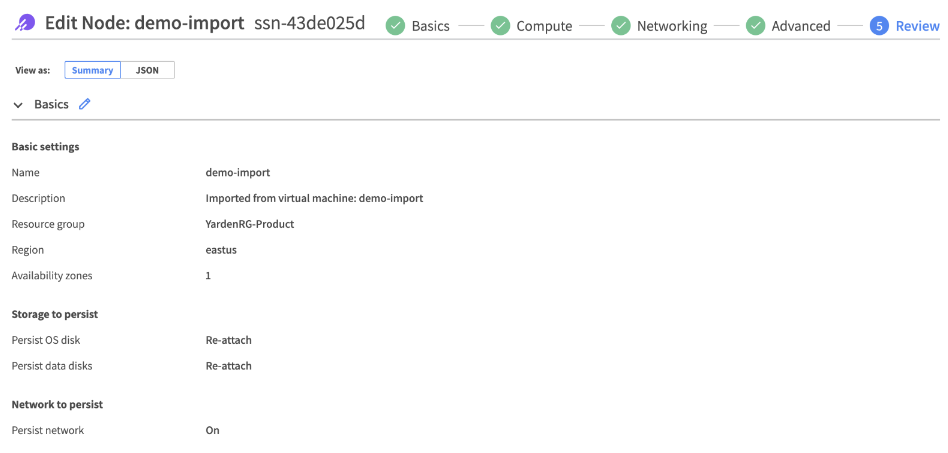Click the Edit Node: demo-import title
The height and width of the screenshot is (453, 948).
tap(144, 23)
